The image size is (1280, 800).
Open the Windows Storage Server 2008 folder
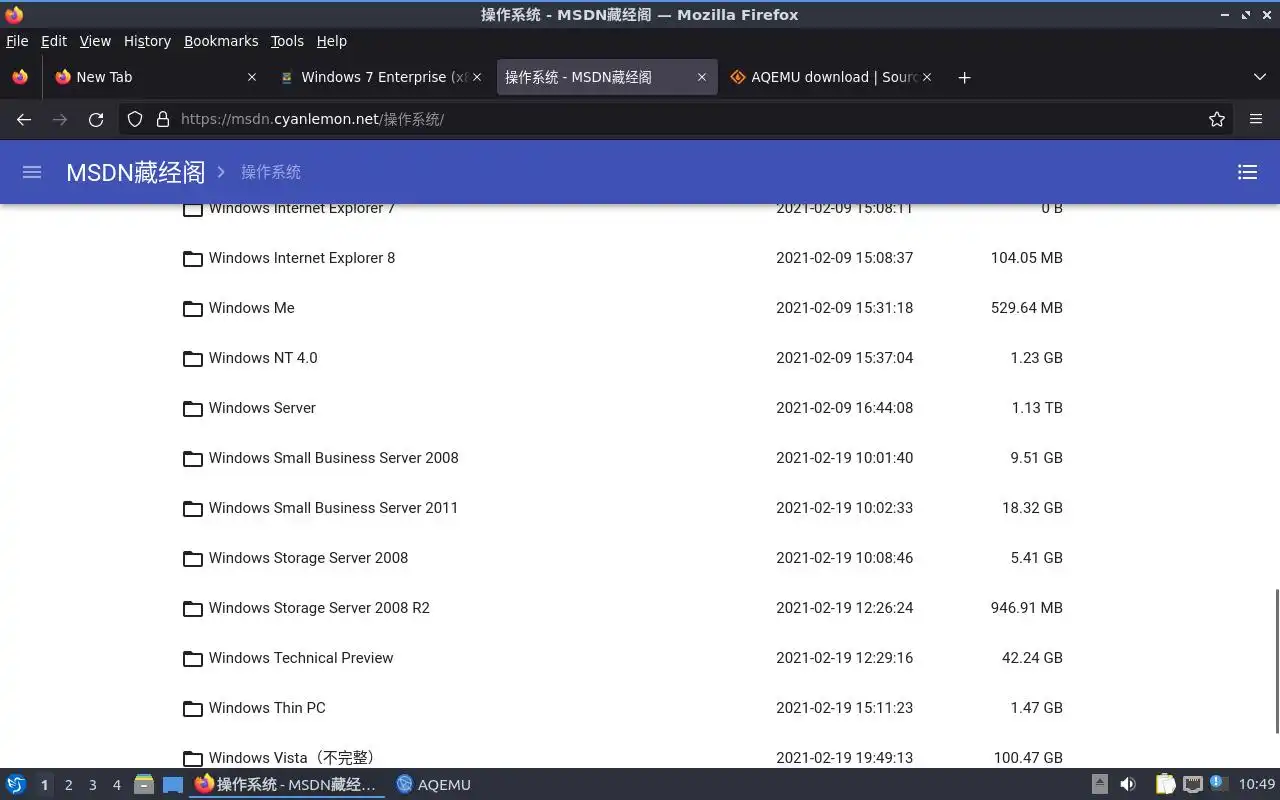pos(308,558)
